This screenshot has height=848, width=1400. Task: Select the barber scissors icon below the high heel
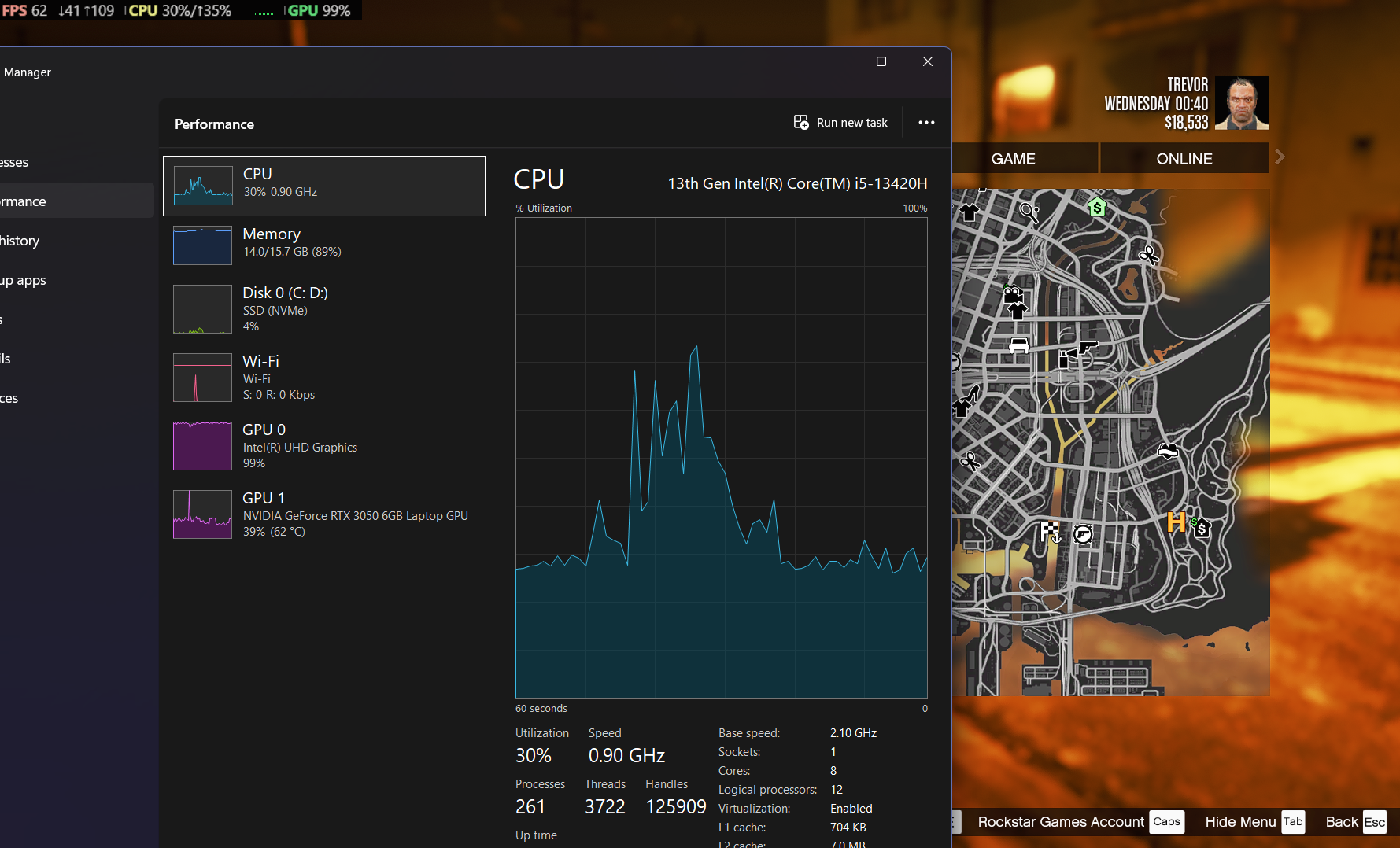(970, 461)
